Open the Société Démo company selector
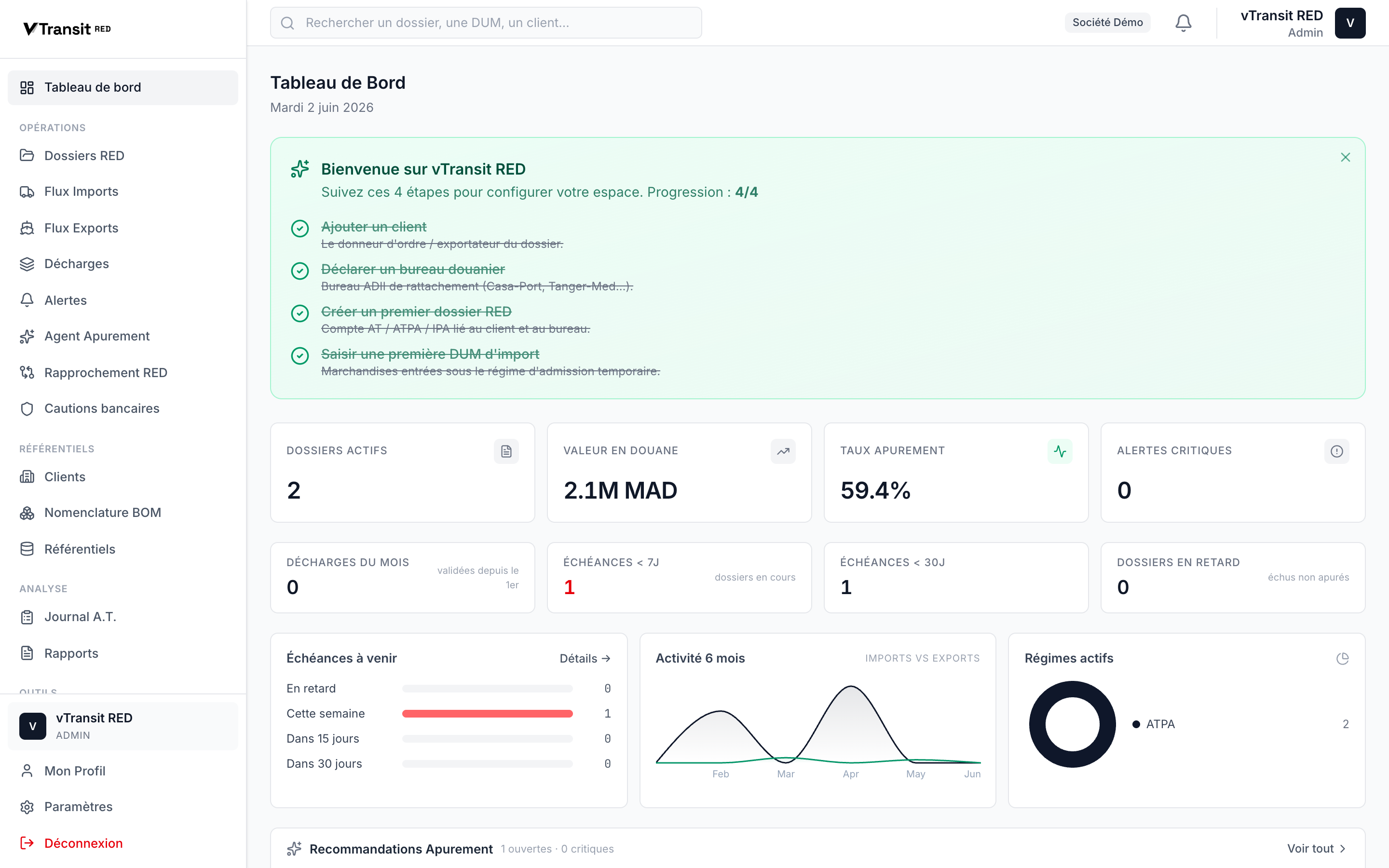This screenshot has width=1389, height=868. point(1107,22)
